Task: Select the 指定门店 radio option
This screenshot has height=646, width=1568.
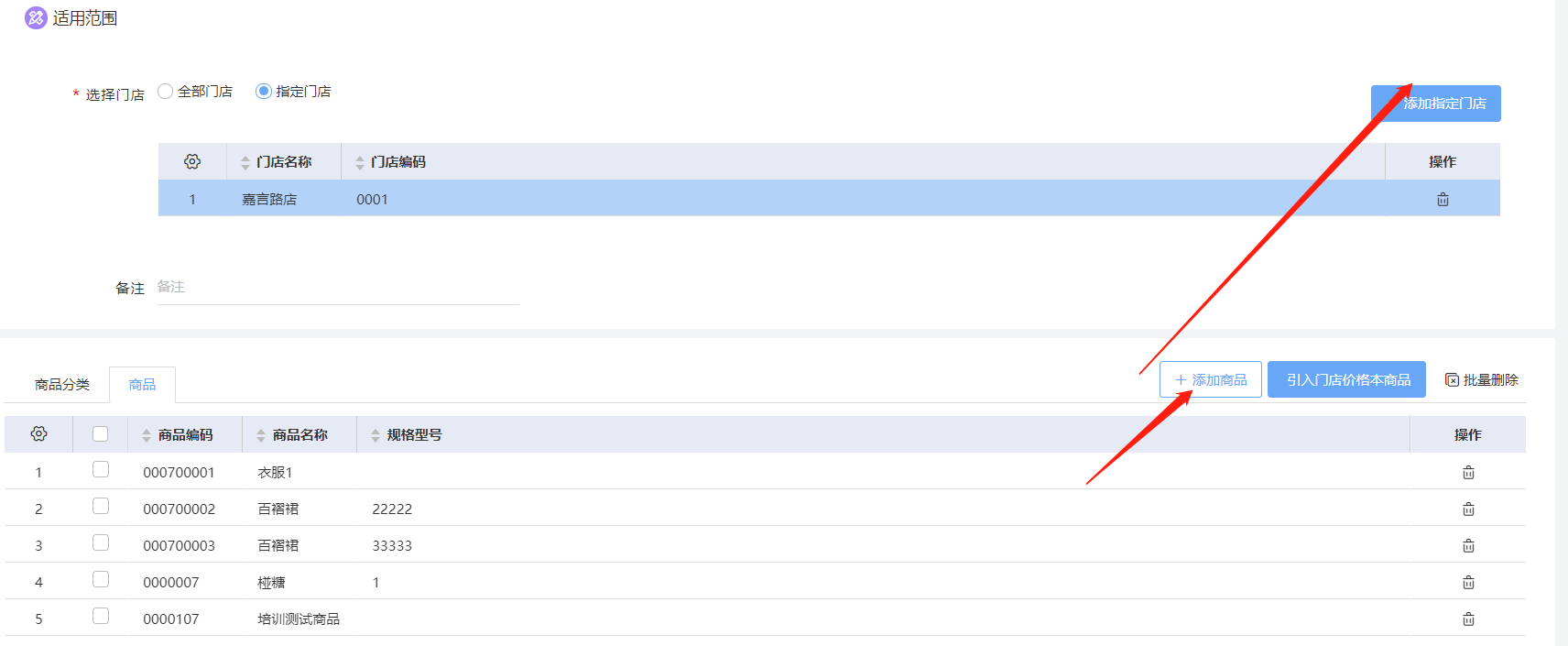Action: 264,92
